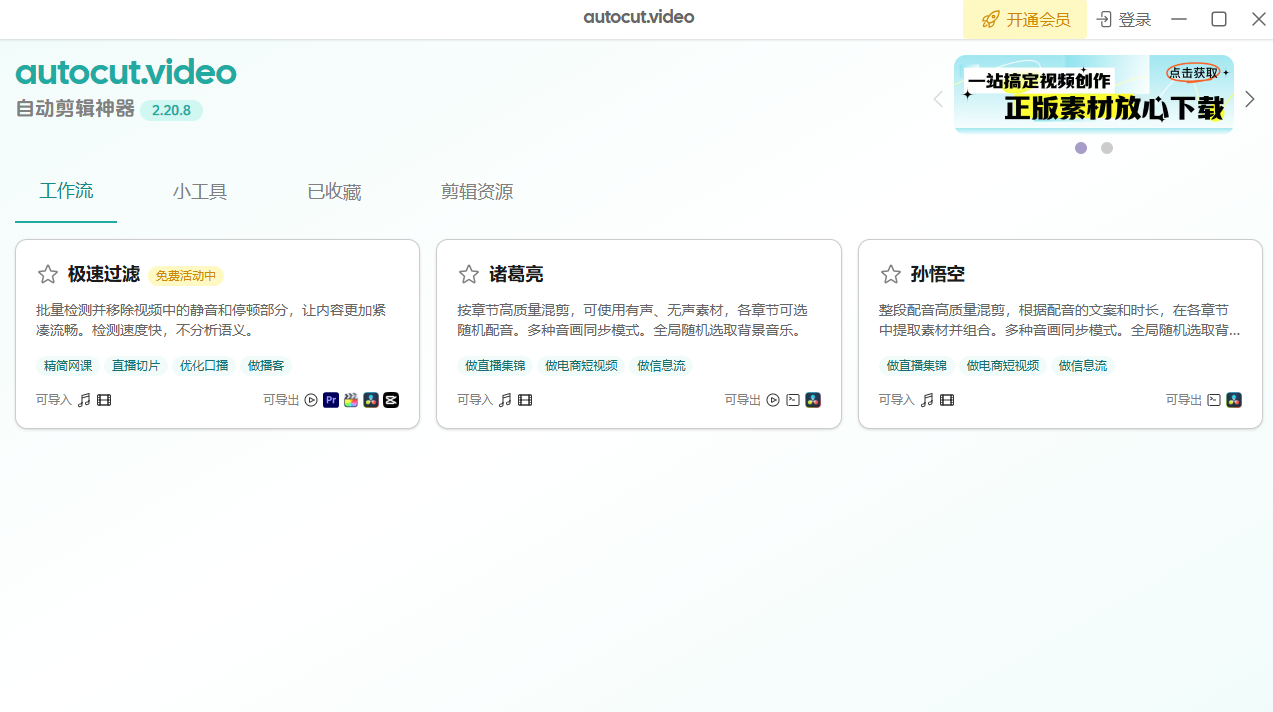Click the CapCut export icon in 极速过滤 card
Viewport: 1273px width, 712px height.
pyautogui.click(x=391, y=400)
